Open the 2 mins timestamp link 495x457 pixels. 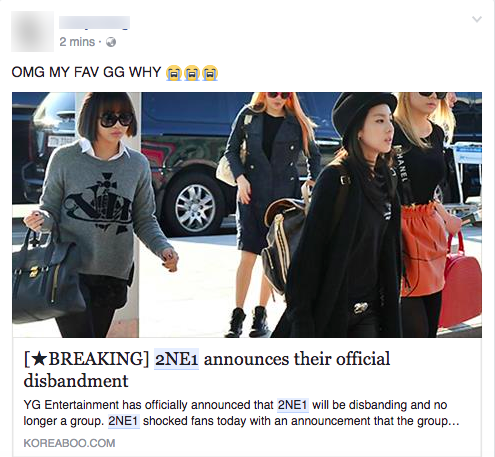tap(77, 42)
